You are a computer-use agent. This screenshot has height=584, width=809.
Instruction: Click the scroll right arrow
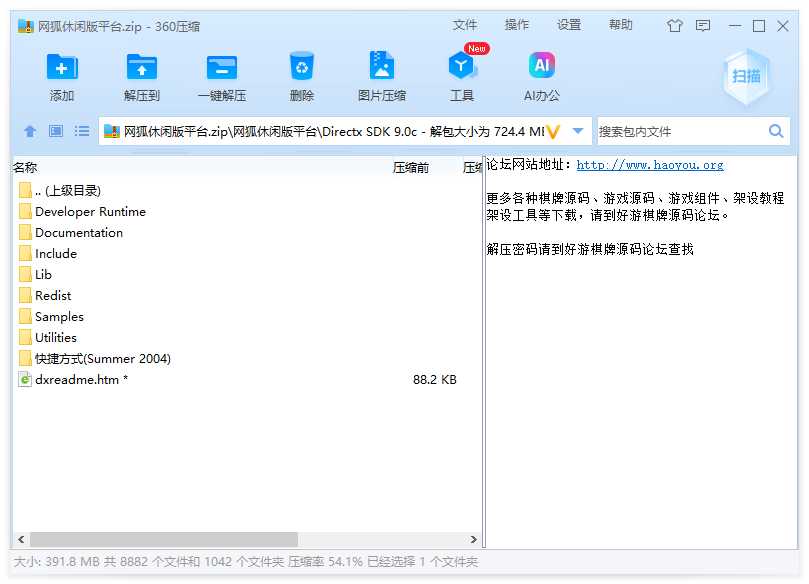pyautogui.click(x=474, y=539)
